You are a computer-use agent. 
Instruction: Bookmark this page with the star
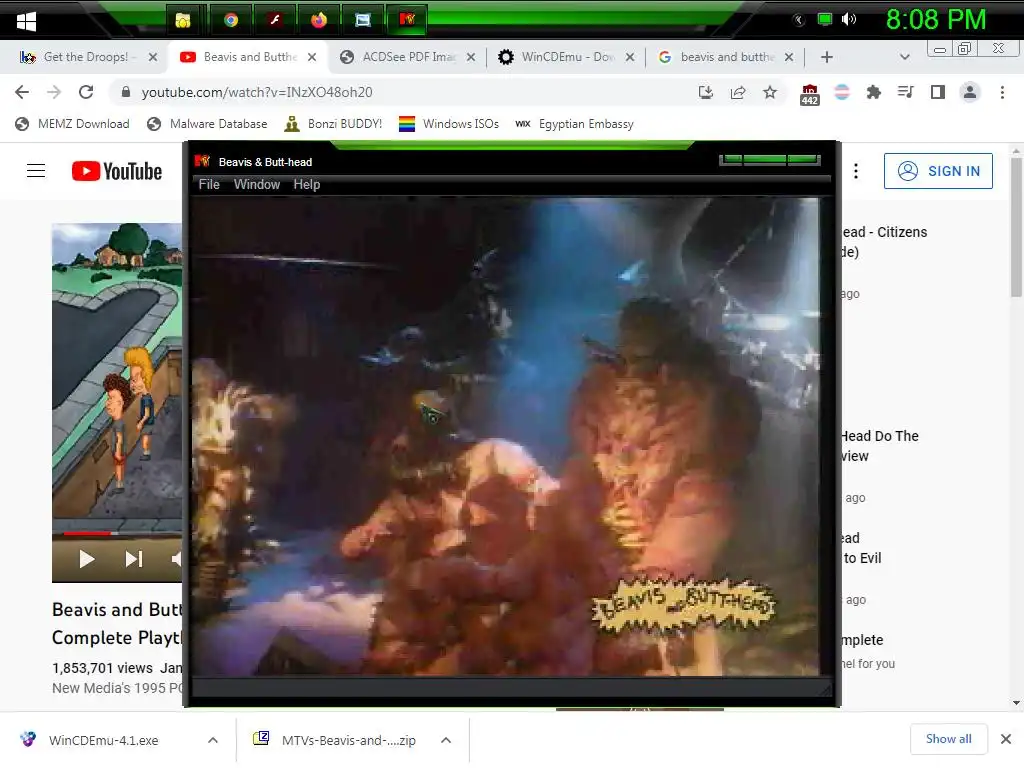point(770,92)
